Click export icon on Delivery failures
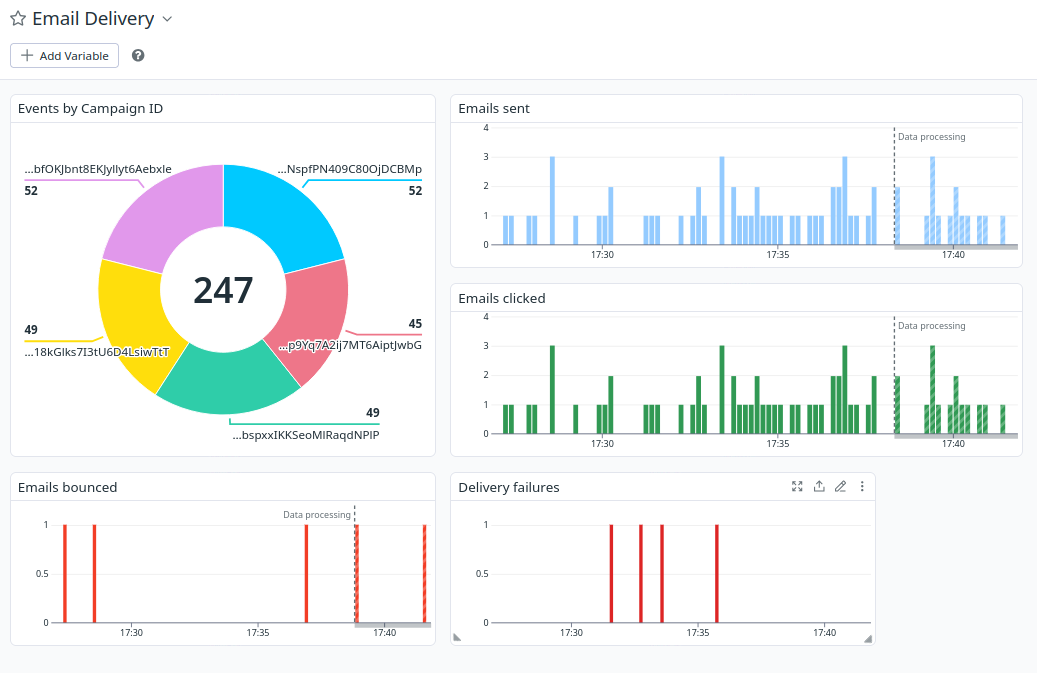Image resolution: width=1037 pixels, height=673 pixels. 819,487
